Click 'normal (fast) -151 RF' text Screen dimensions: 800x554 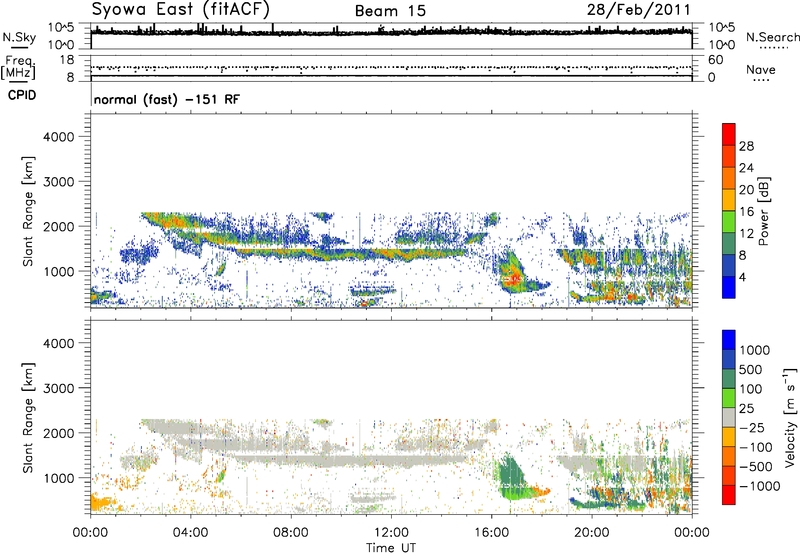pyautogui.click(x=167, y=99)
